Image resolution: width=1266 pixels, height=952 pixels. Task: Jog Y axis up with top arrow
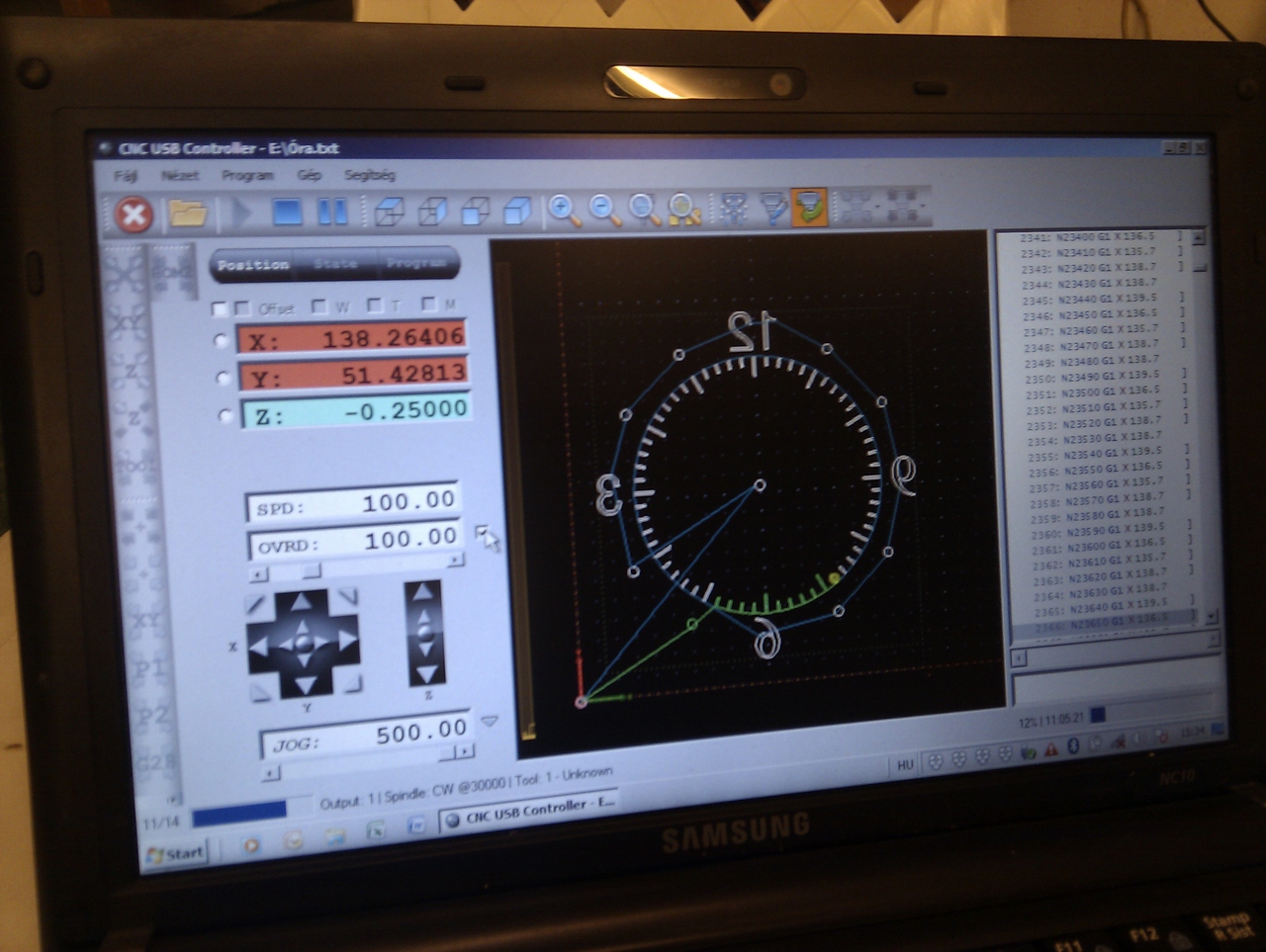pyautogui.click(x=302, y=603)
